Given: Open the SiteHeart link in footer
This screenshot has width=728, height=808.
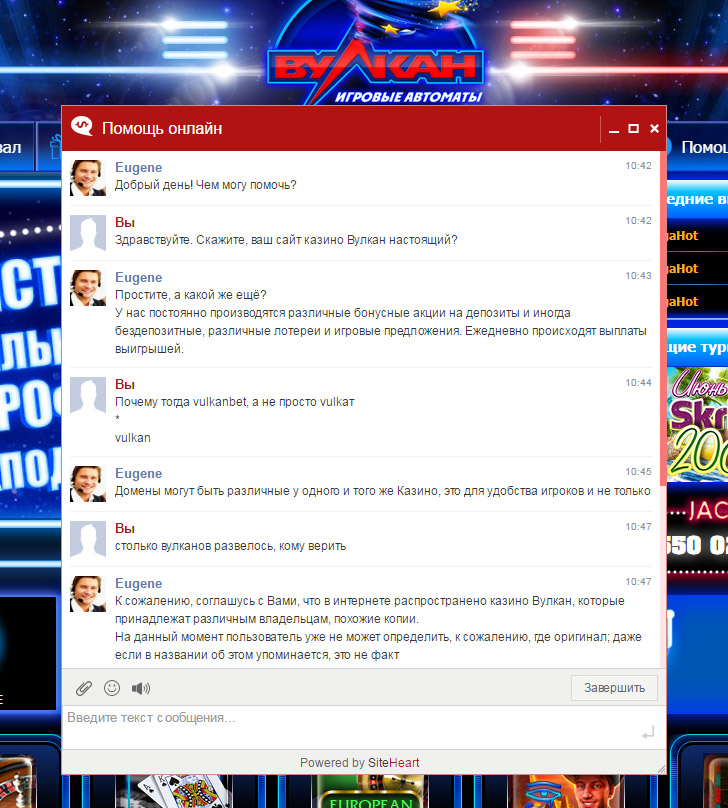Looking at the screenshot, I should tap(394, 762).
